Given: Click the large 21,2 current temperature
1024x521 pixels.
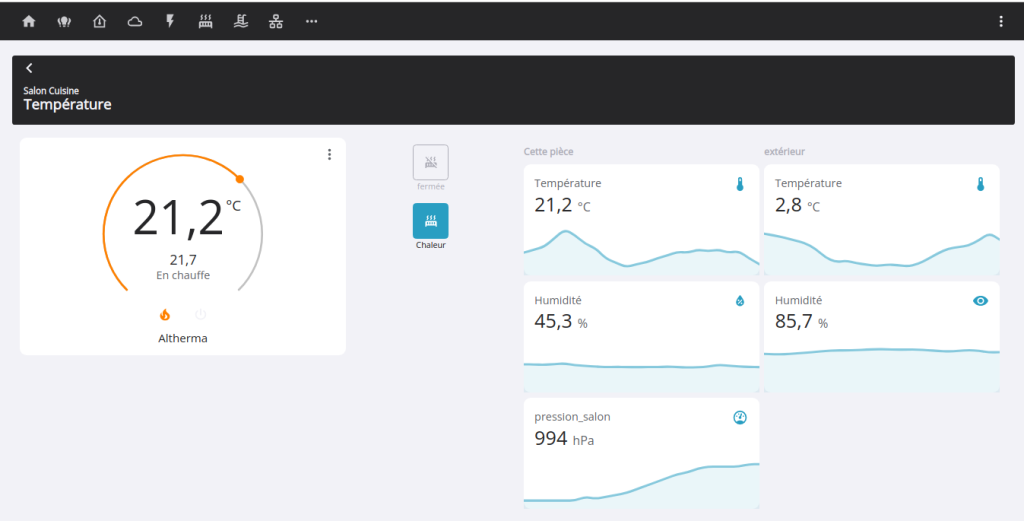Looking at the screenshot, I should click(x=178, y=218).
